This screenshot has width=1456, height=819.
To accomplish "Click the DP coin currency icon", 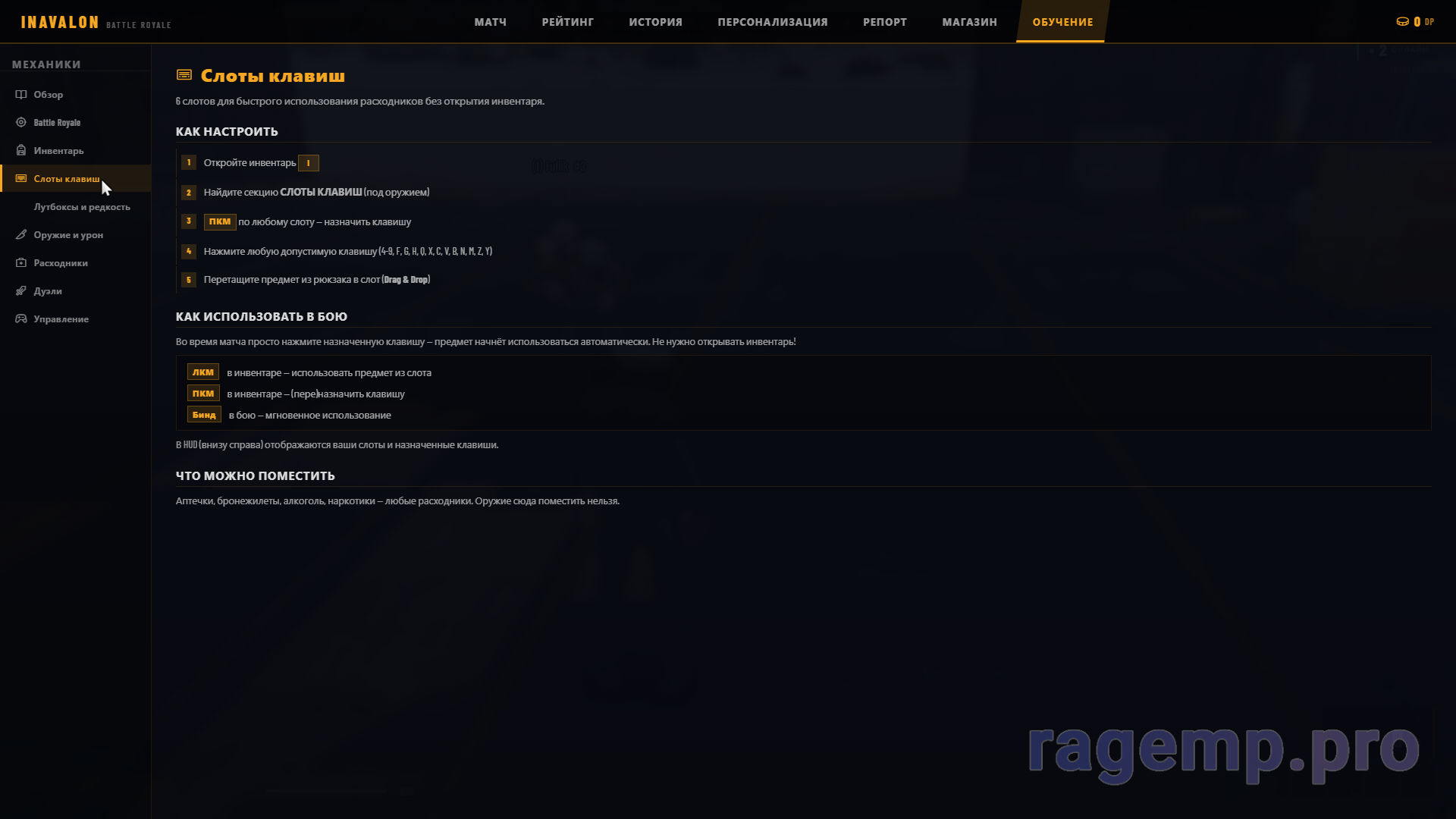I will click(x=1402, y=22).
